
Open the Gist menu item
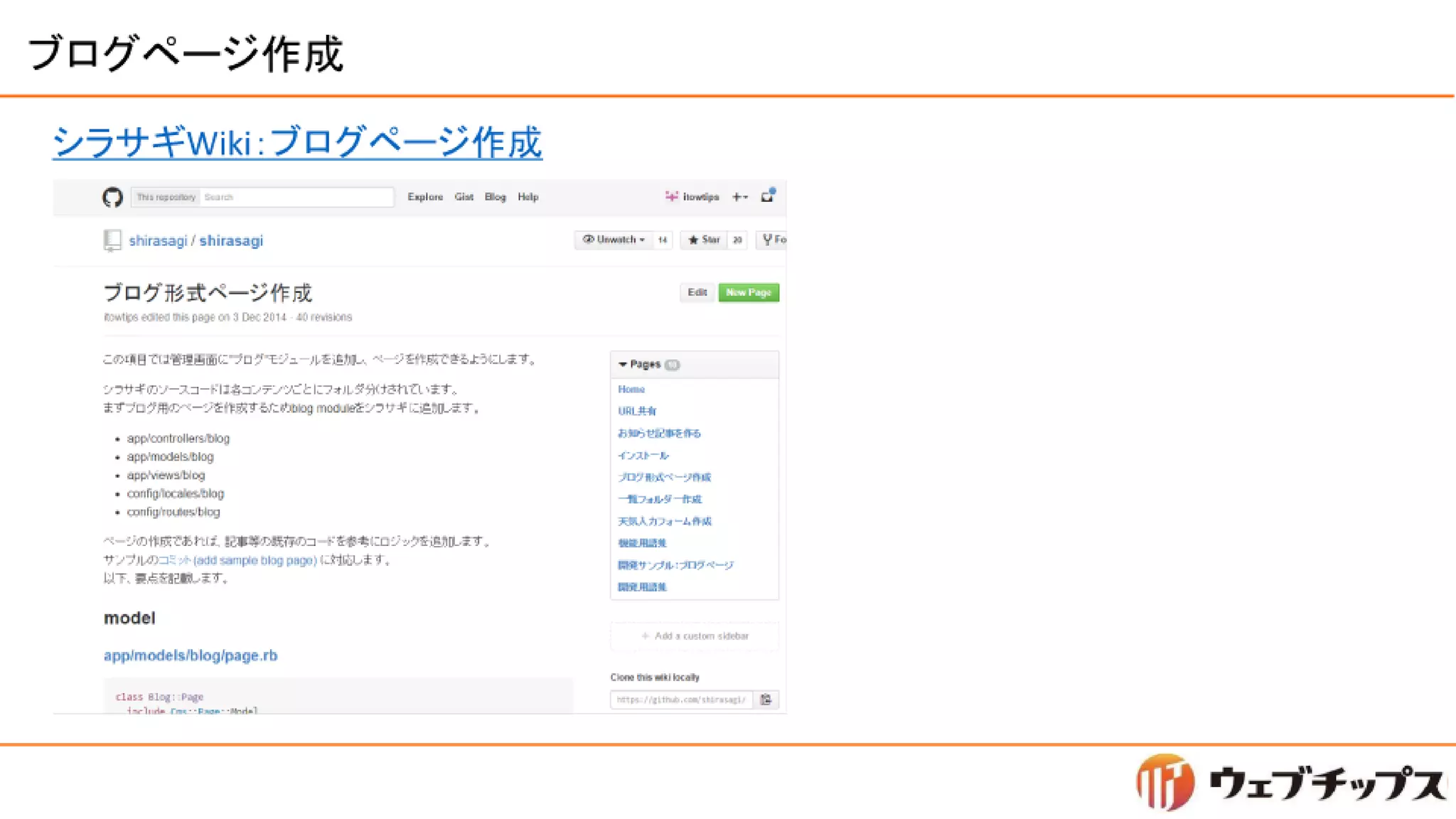pyautogui.click(x=464, y=197)
